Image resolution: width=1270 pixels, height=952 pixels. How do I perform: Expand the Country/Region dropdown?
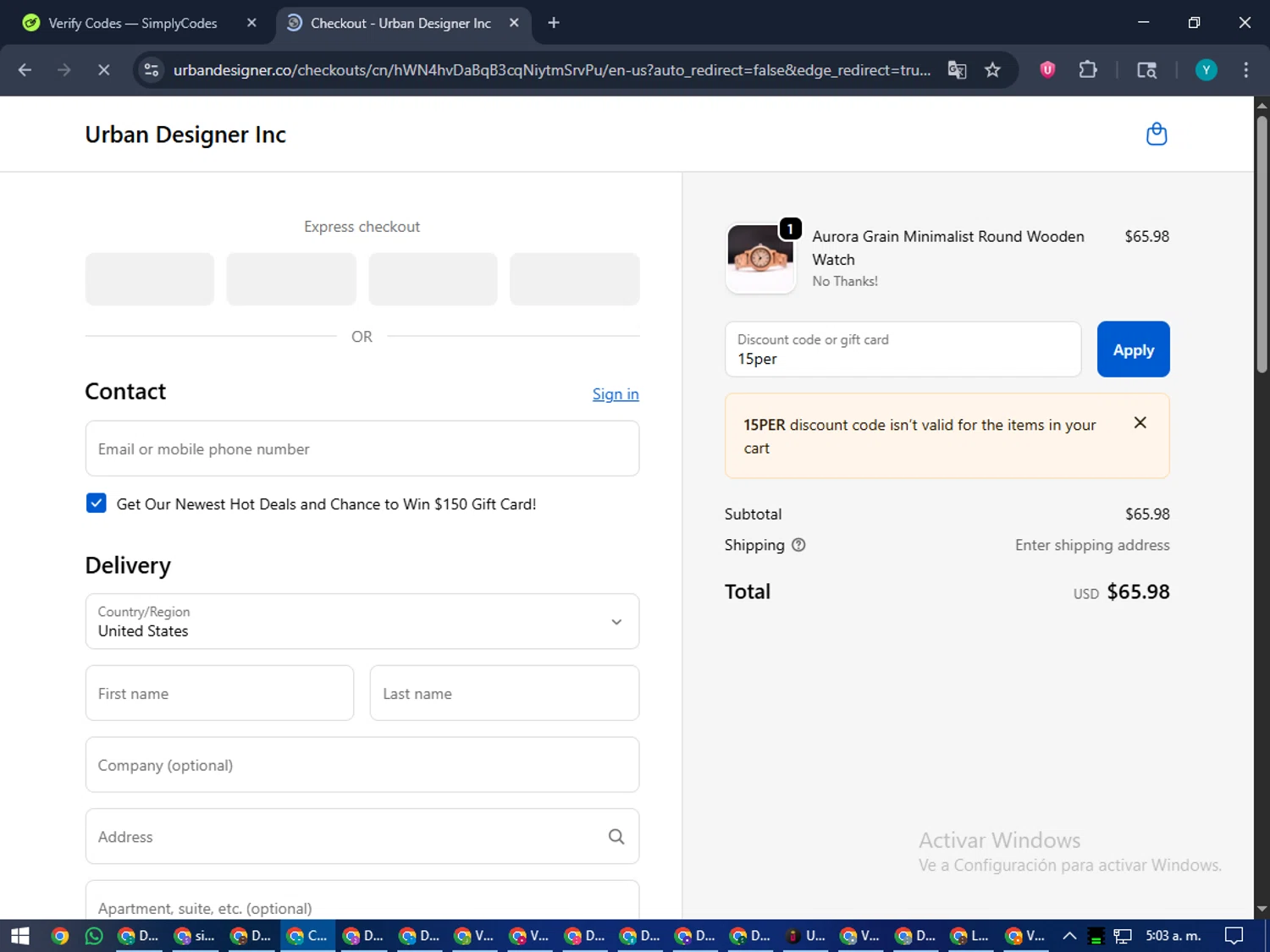pyautogui.click(x=362, y=621)
